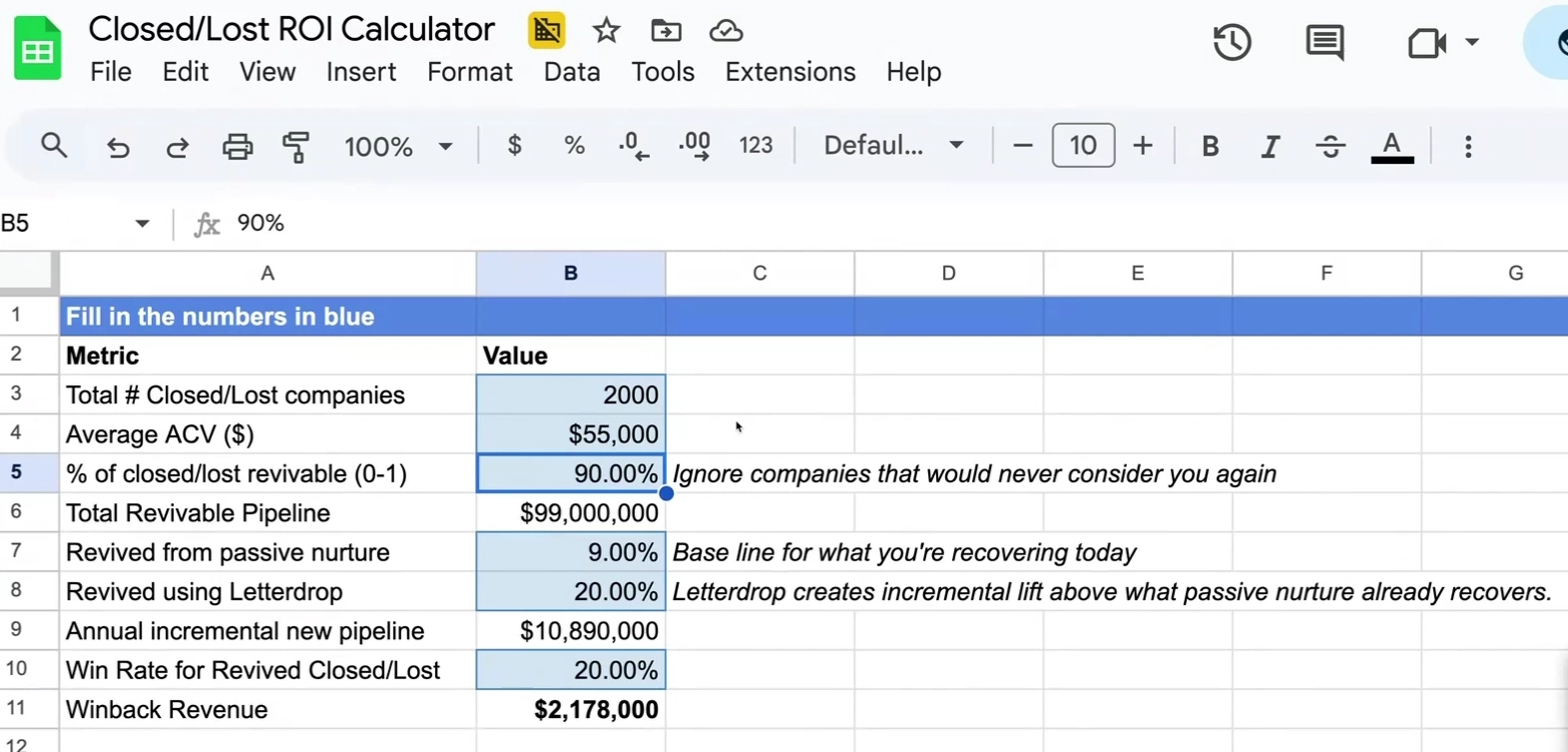The height and width of the screenshot is (752, 1568).
Task: Activate the paint format tool
Action: tap(296, 147)
